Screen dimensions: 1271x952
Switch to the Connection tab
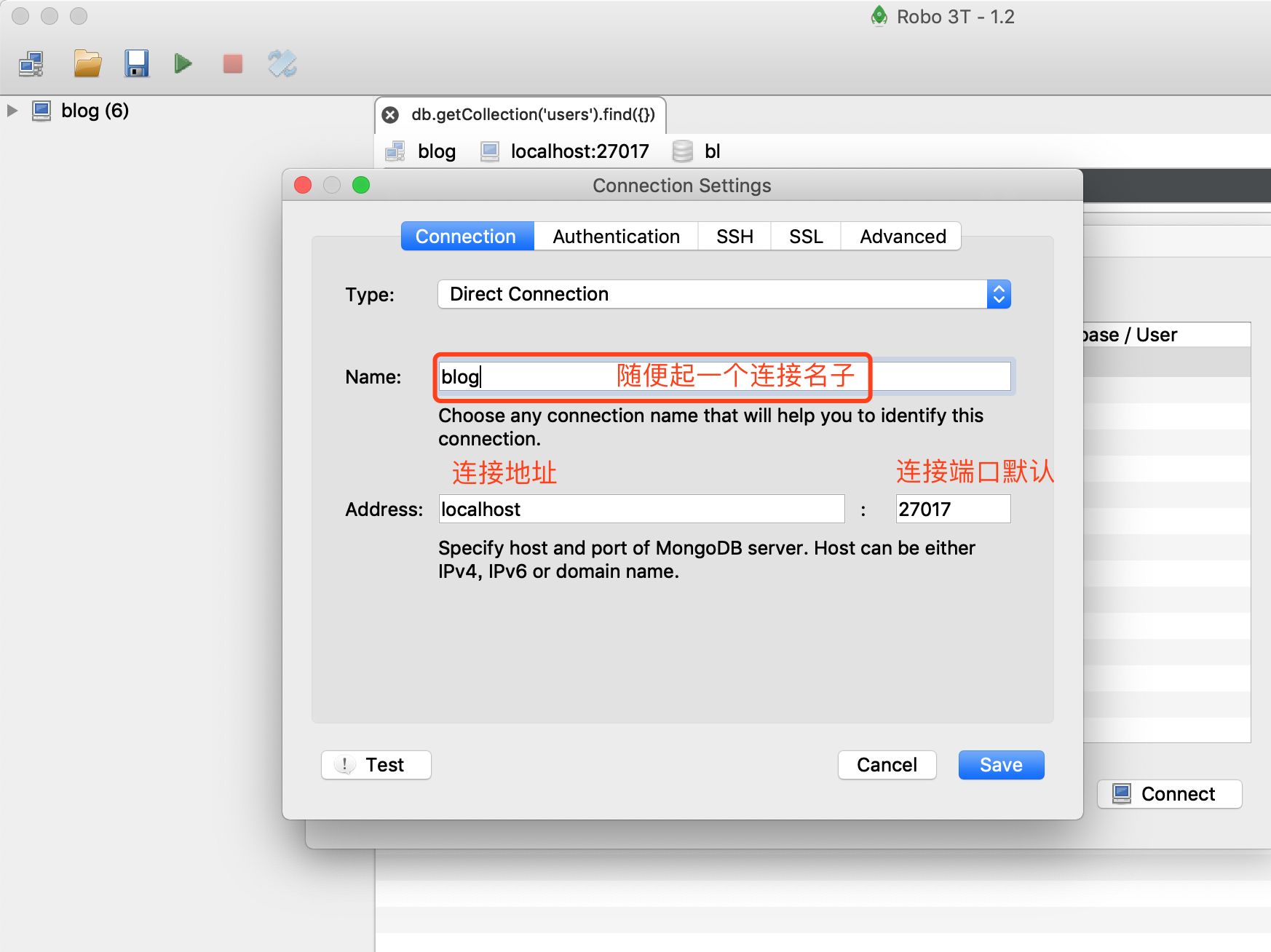467,237
